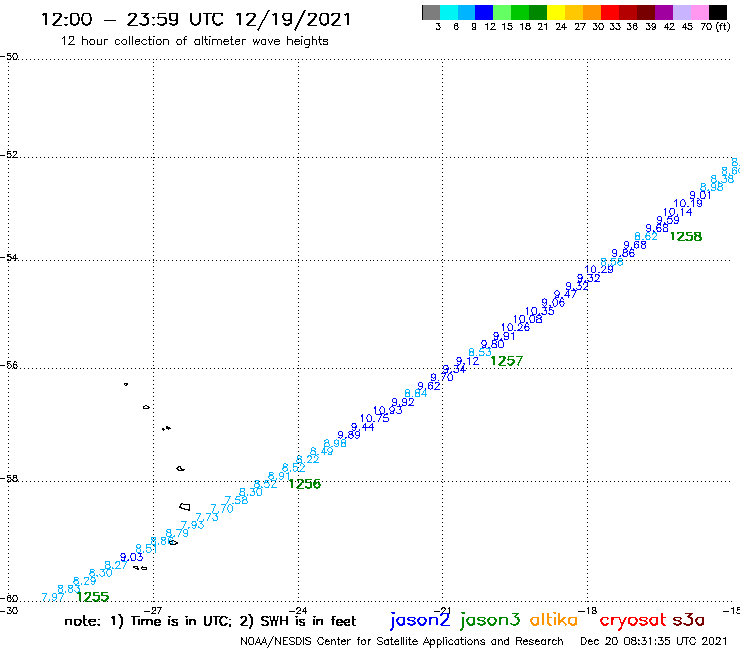Click the 9.86 wave height value
This screenshot has height=650, width=740.
click(x=623, y=253)
